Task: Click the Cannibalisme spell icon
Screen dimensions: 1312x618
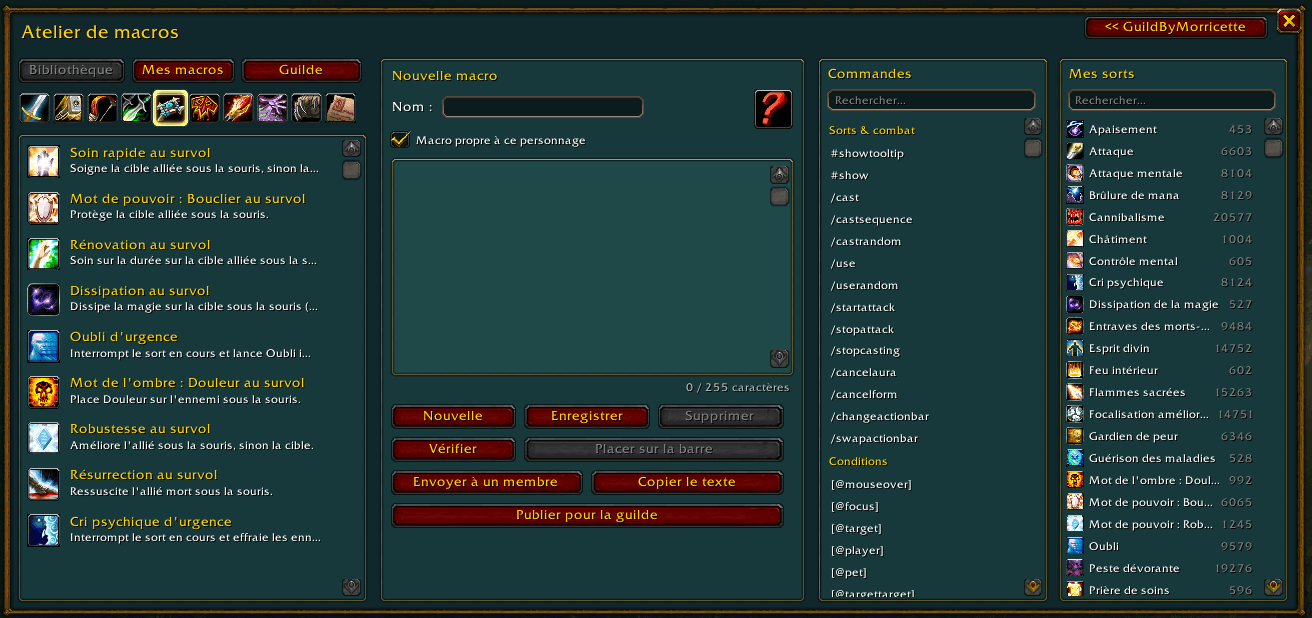Action: pos(1075,217)
